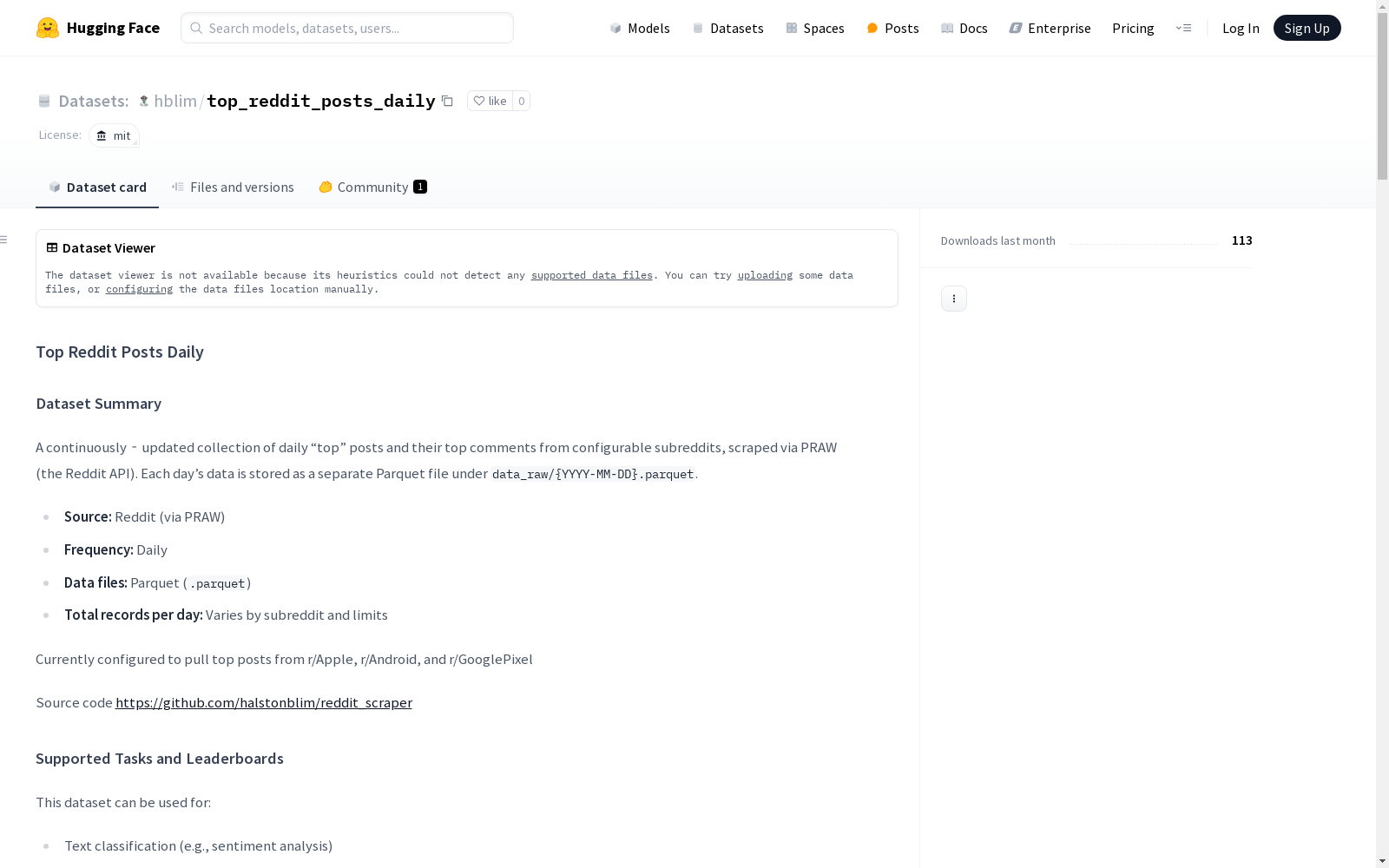Click the Top Reddit Posts Daily heading
The image size is (1389, 868).
[120, 352]
